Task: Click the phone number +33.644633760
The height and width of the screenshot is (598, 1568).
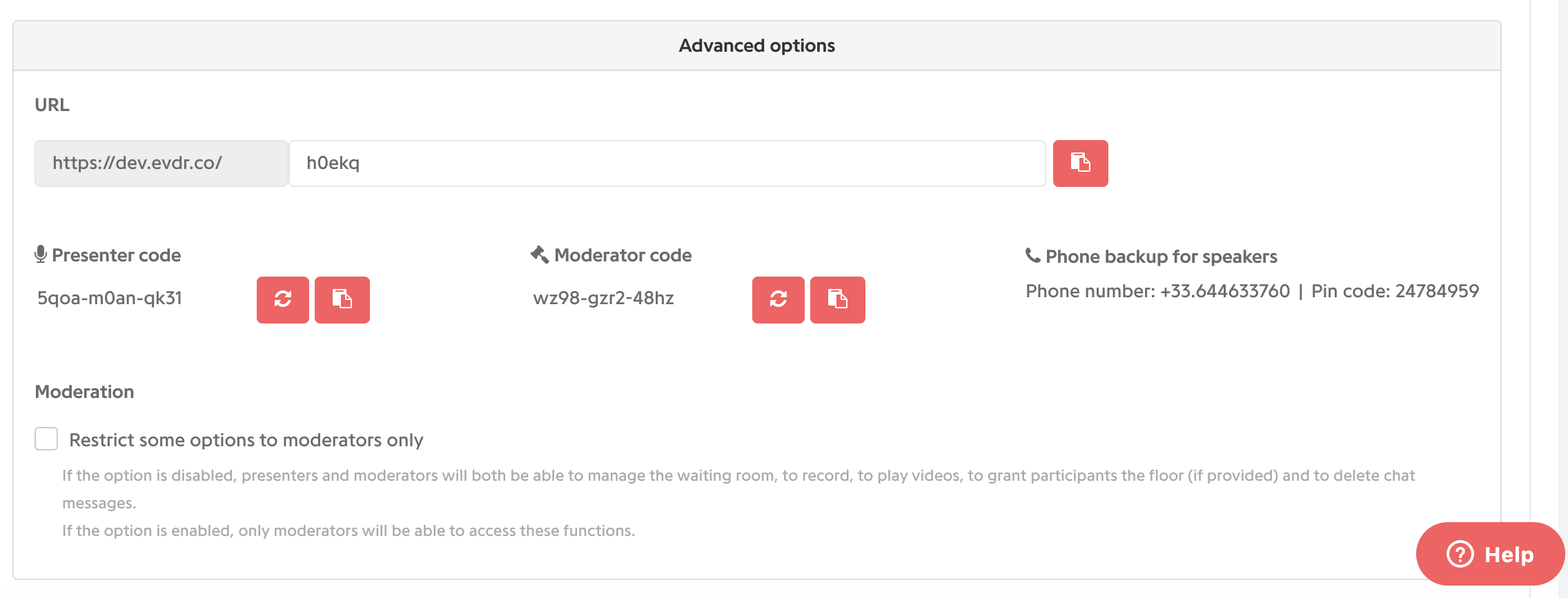Action: 1225,291
